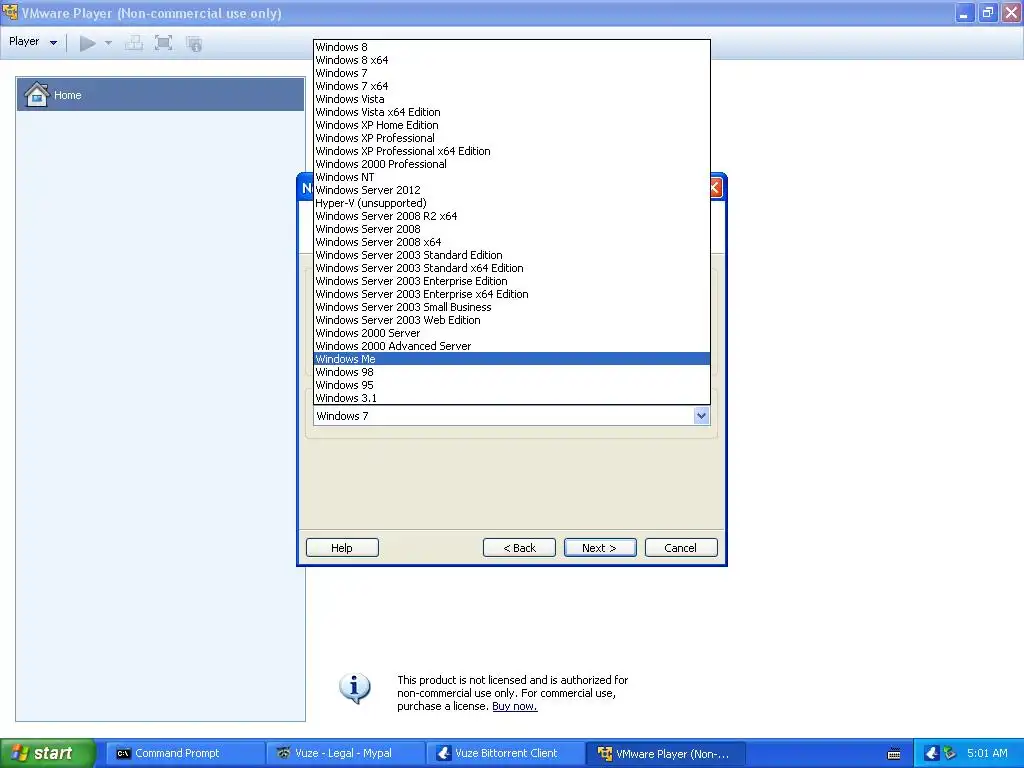
Task: Select Windows 2000 Advanced Server
Action: click(512, 346)
